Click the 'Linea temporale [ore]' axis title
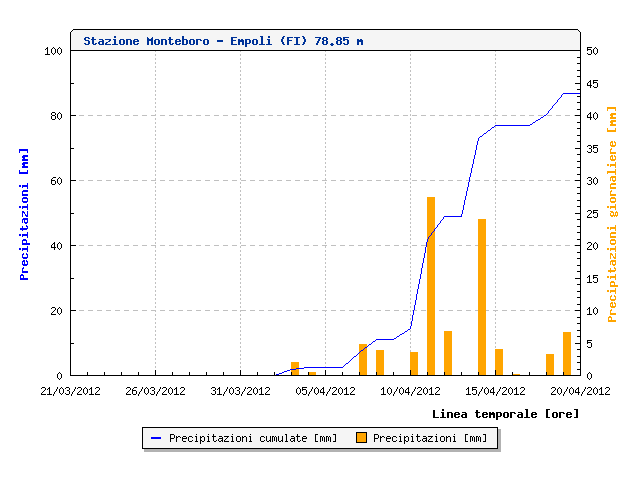 pyautogui.click(x=505, y=413)
